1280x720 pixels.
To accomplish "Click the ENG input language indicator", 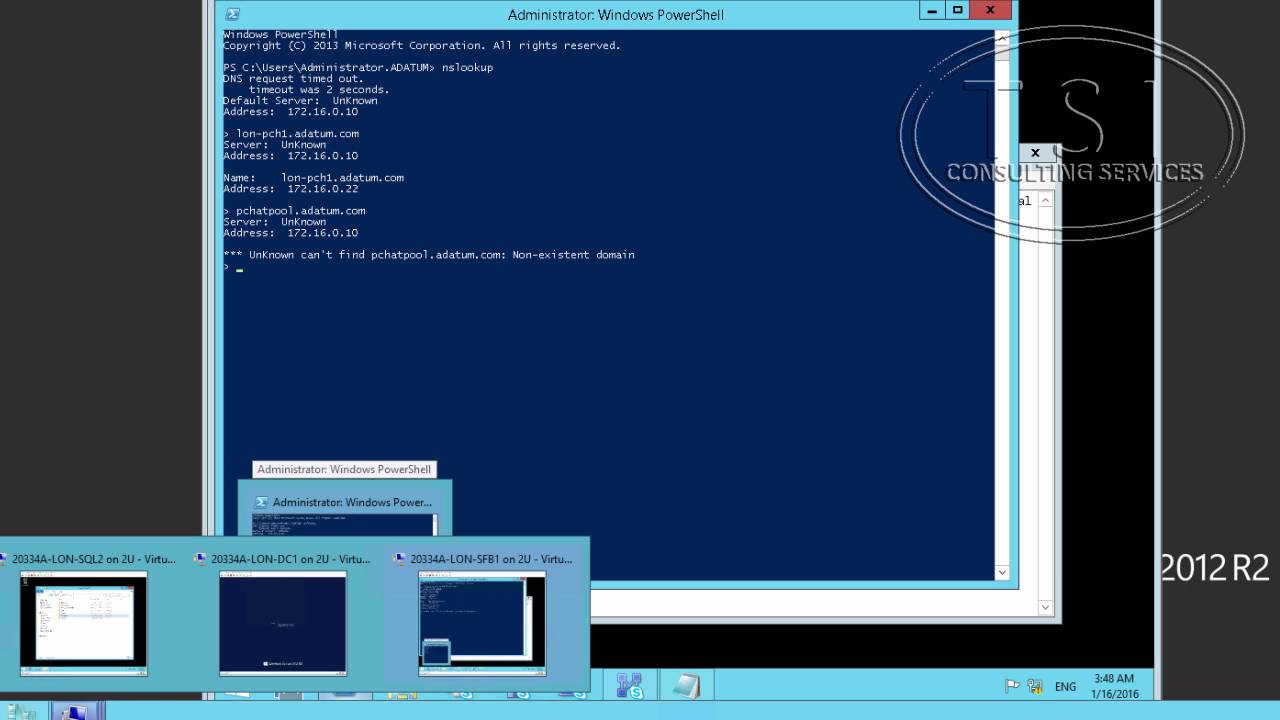I will coord(1065,687).
